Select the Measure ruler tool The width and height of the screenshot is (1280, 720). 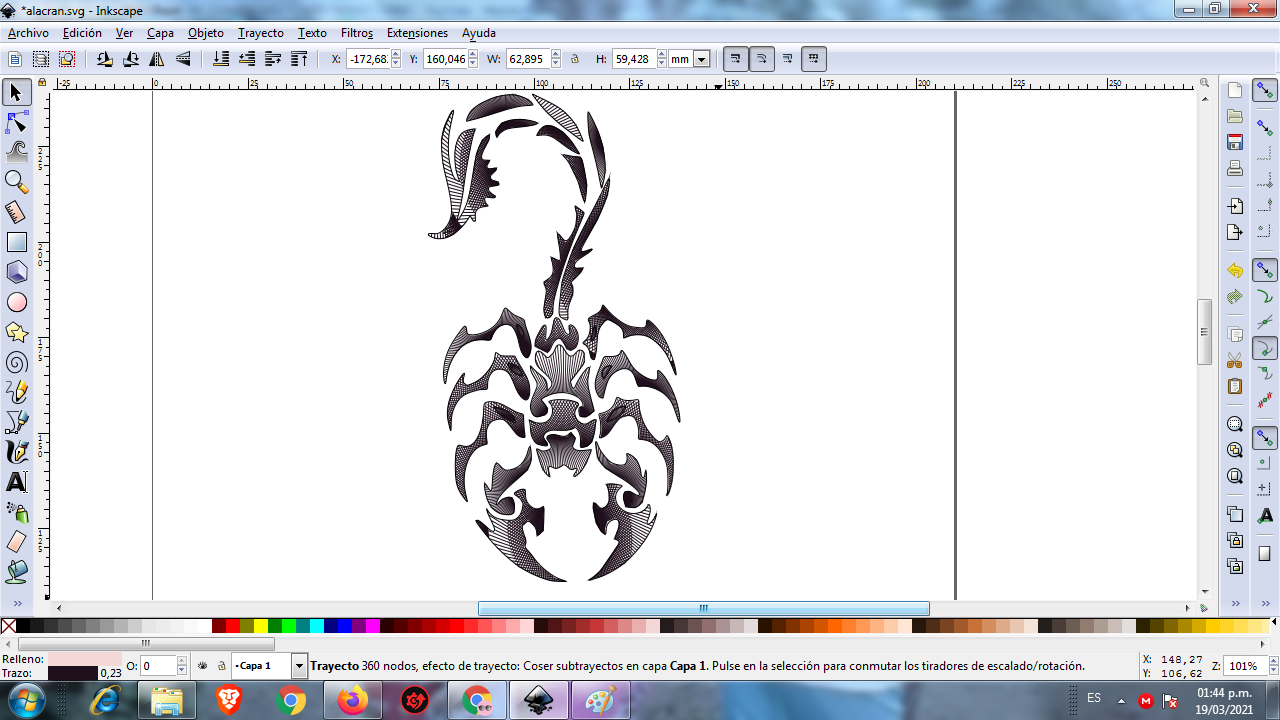[16, 212]
